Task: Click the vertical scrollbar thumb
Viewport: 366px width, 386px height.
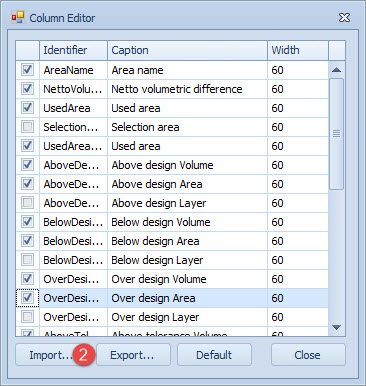Action: [x=337, y=134]
